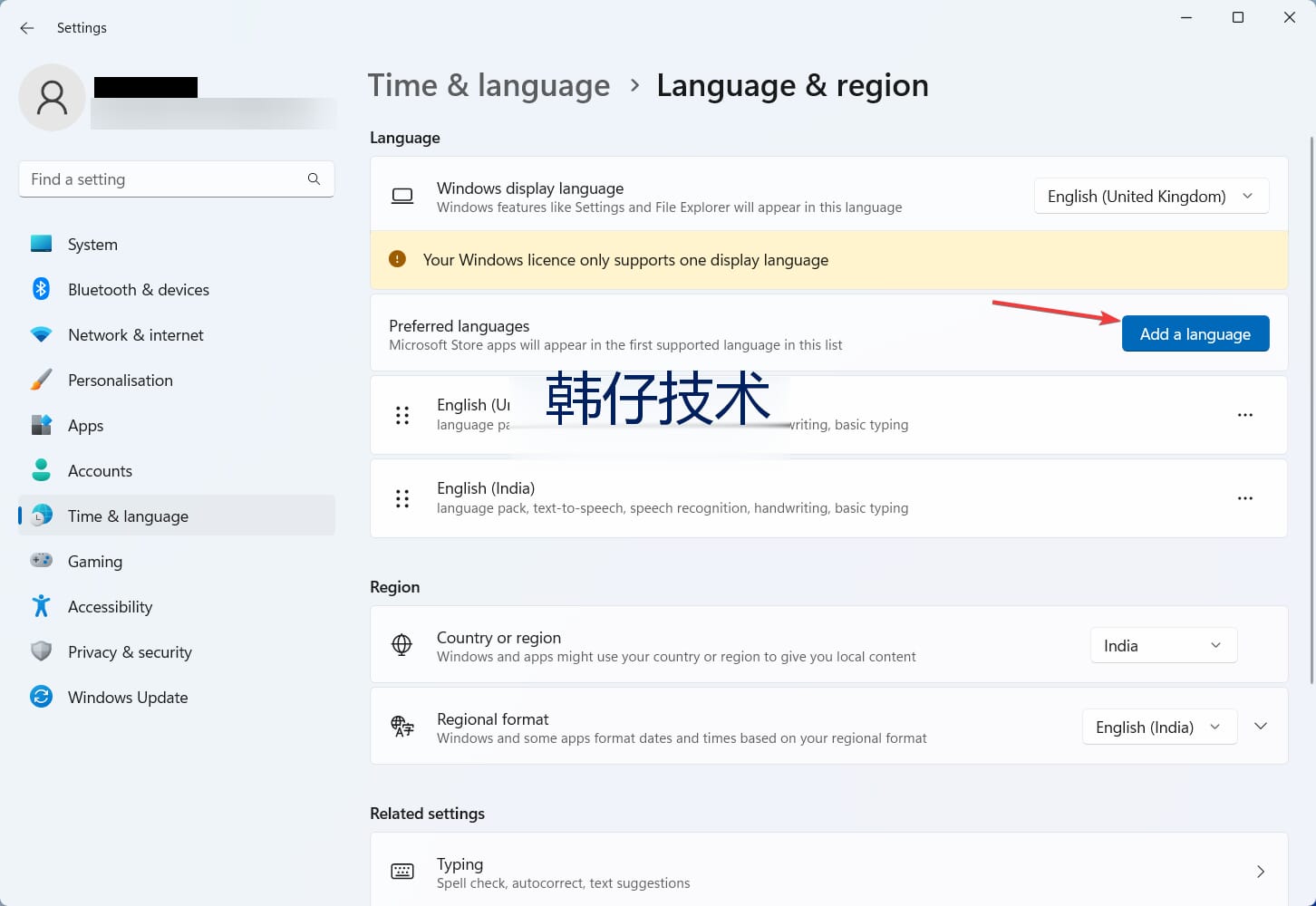This screenshot has width=1316, height=906.
Task: Click Time & language breadcrumb link
Action: click(x=489, y=85)
